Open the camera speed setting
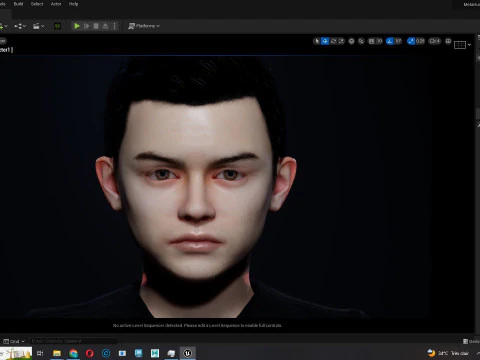The height and width of the screenshot is (360, 480). [x=435, y=41]
